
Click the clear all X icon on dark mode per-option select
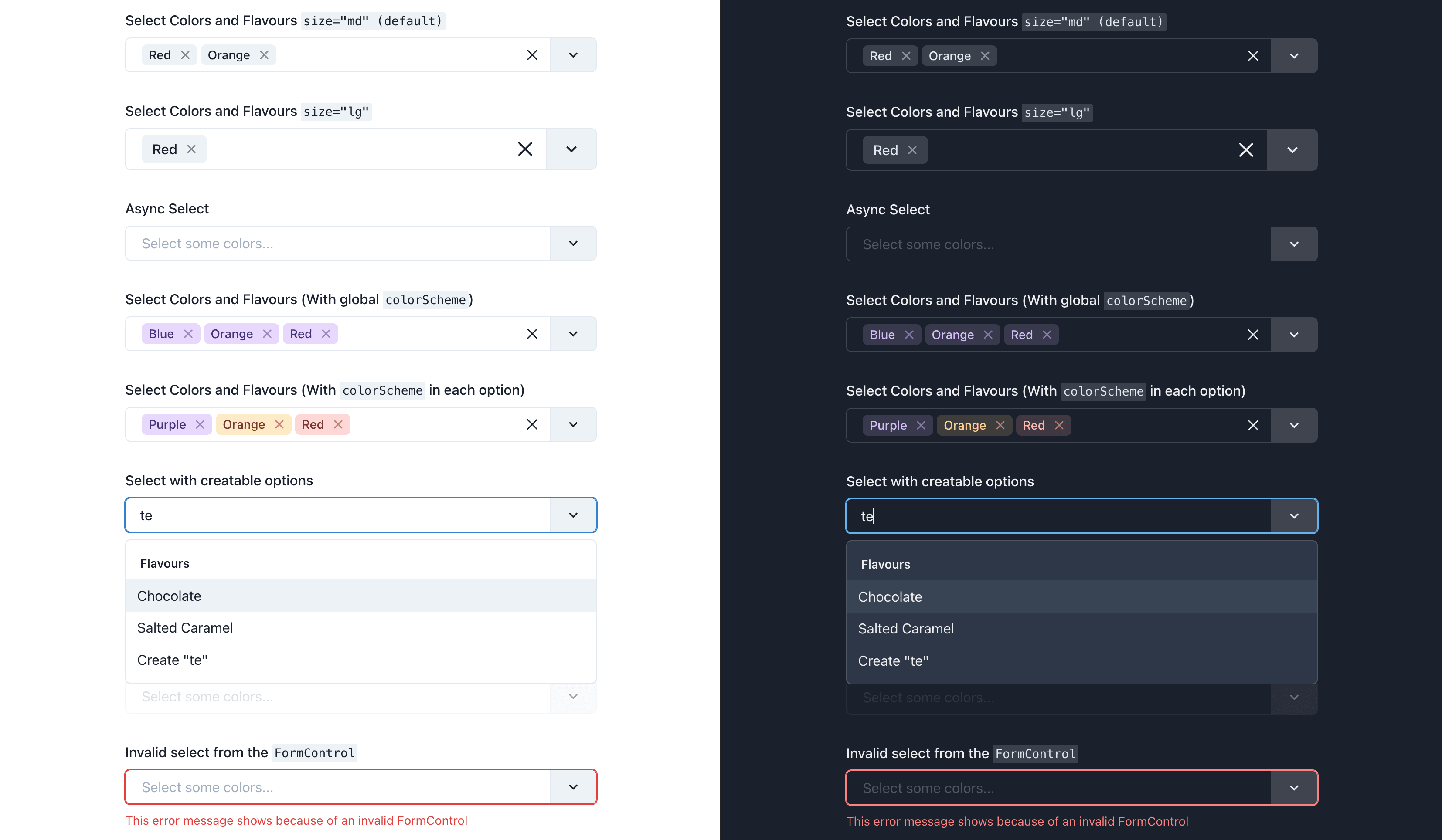tap(1252, 425)
